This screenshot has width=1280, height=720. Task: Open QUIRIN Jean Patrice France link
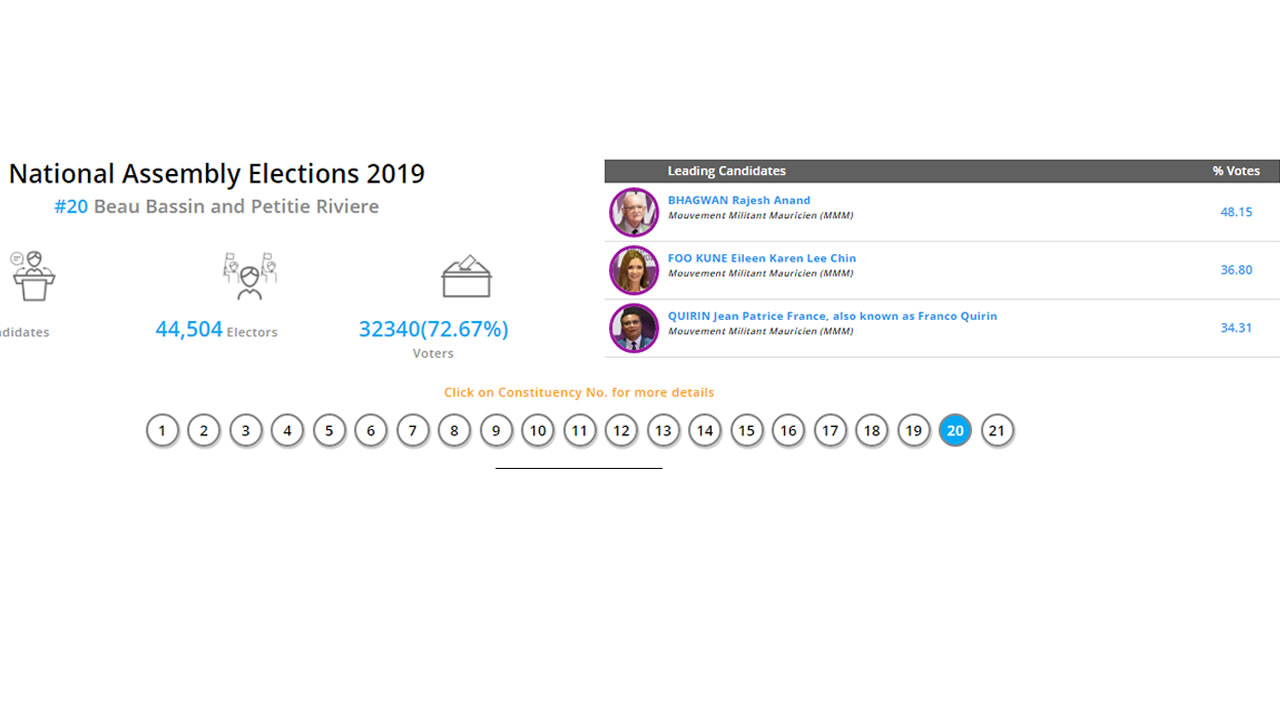tap(832, 316)
